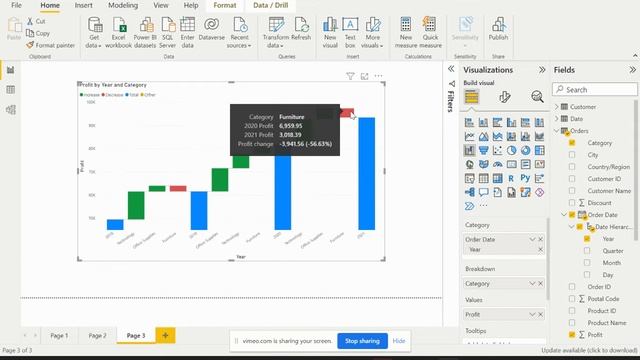The height and width of the screenshot is (360, 640).
Task: Uncheck the Profit field
Action: click(572, 335)
